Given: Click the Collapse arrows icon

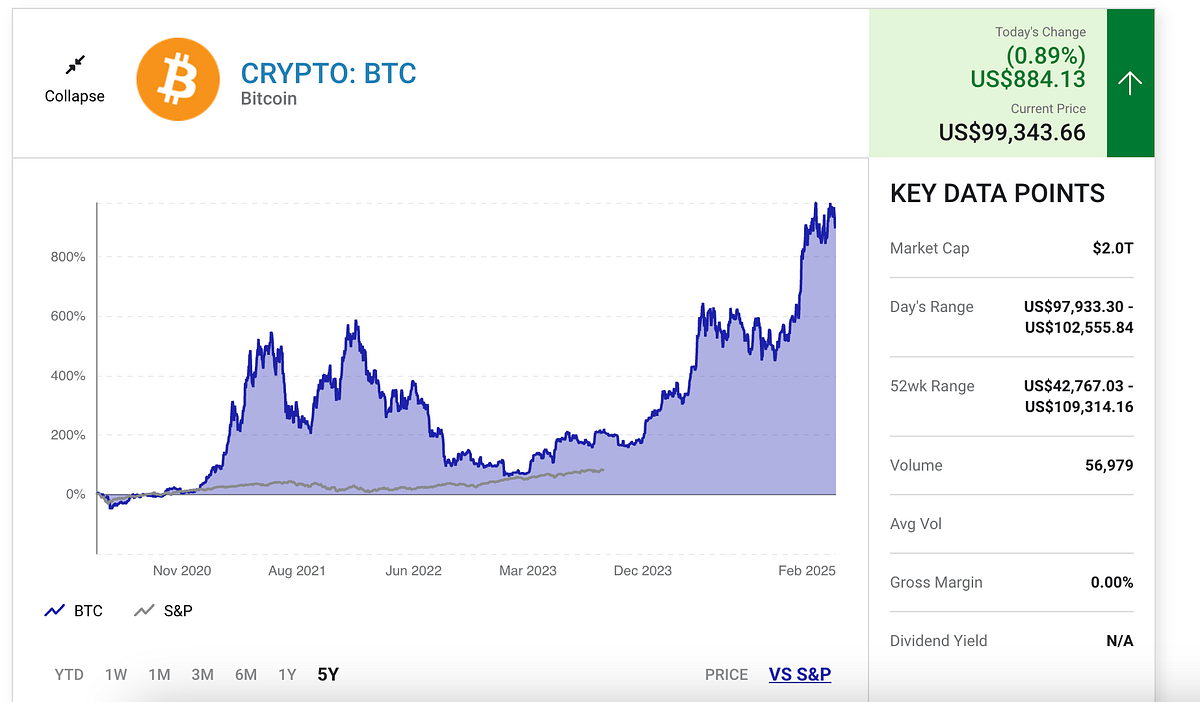Looking at the screenshot, I should pos(73,64).
